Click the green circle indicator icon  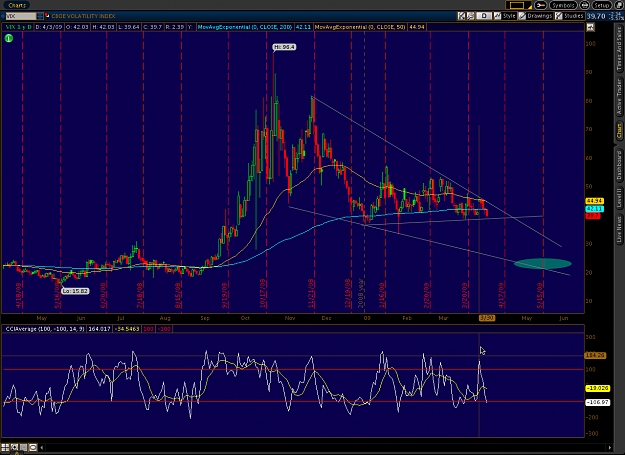[x=9, y=38]
